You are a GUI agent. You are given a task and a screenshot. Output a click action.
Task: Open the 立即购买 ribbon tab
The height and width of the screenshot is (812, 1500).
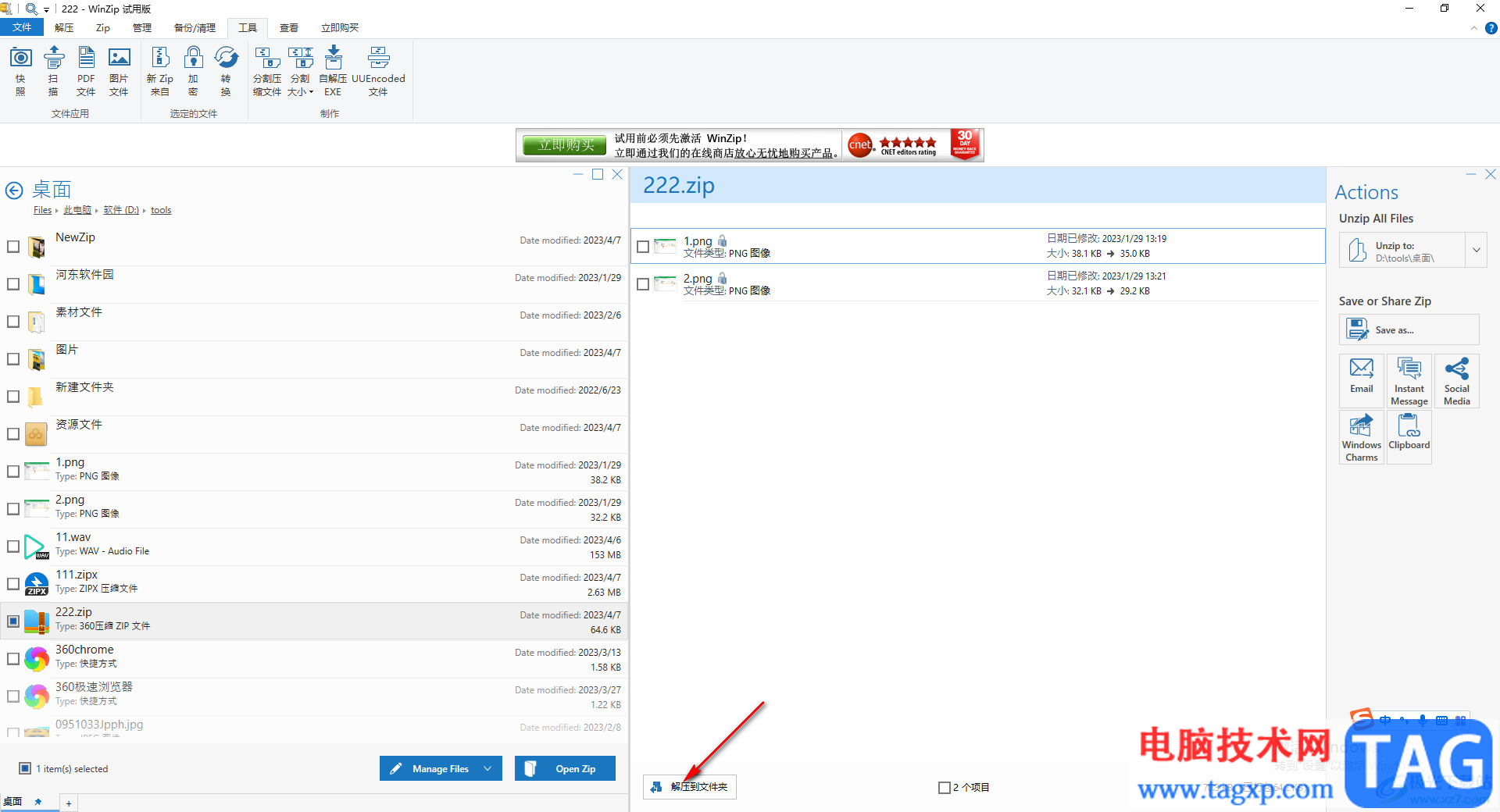[340, 28]
